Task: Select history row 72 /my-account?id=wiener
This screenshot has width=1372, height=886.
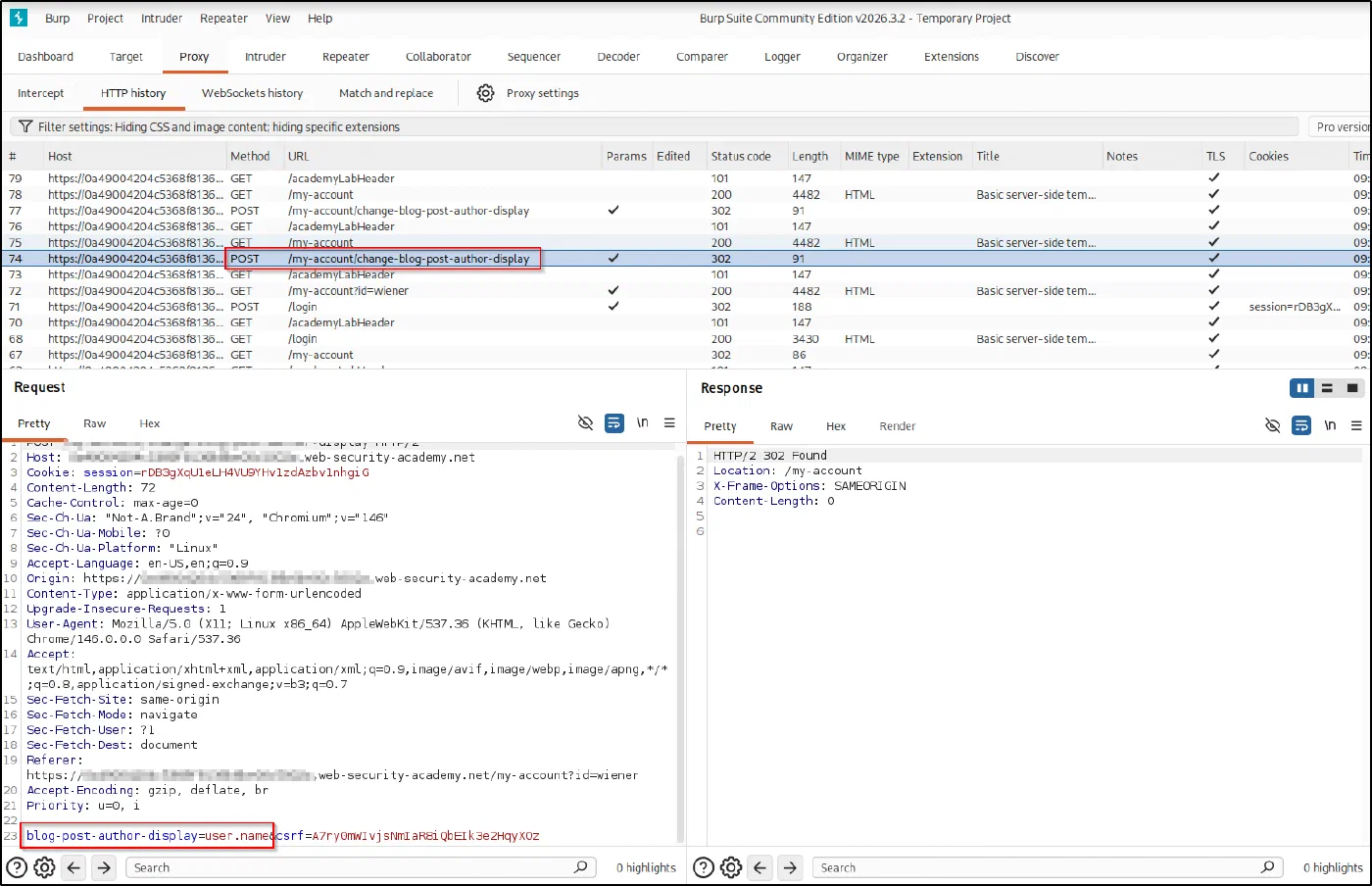Action: [686, 291]
